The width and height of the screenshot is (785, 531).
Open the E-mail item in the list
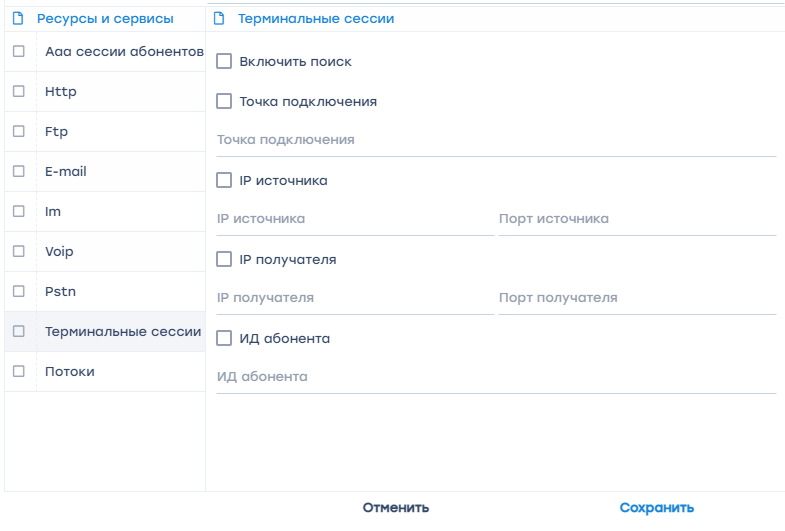pyautogui.click(x=66, y=172)
